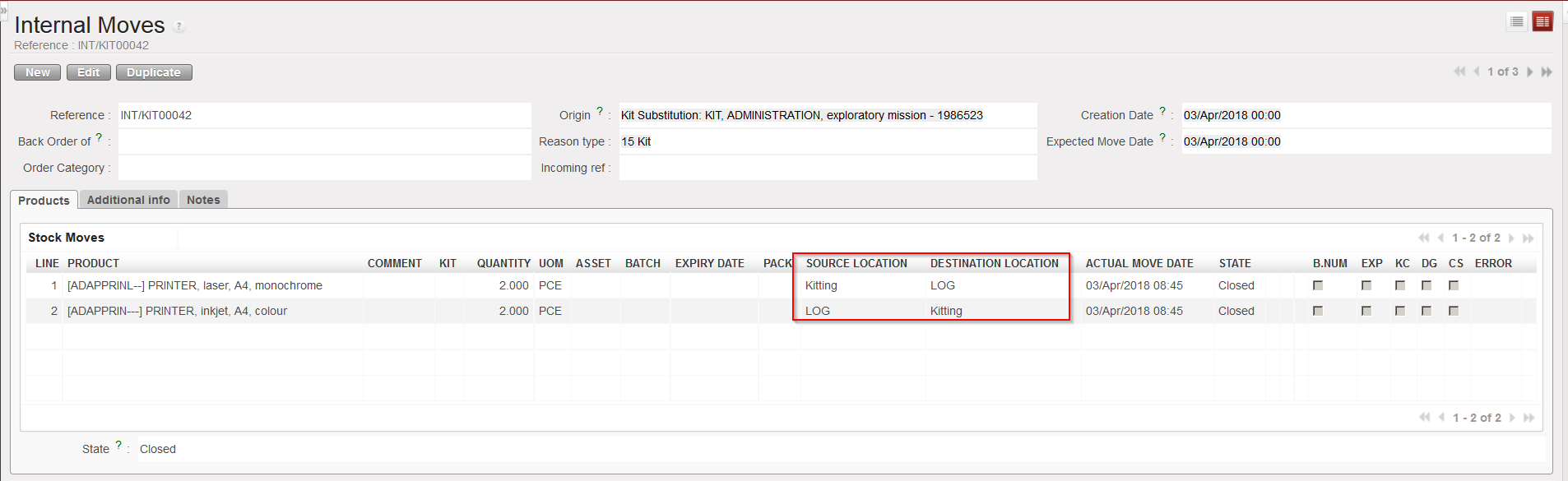
Task: Click the empty Back Order of field
Action: click(325, 141)
